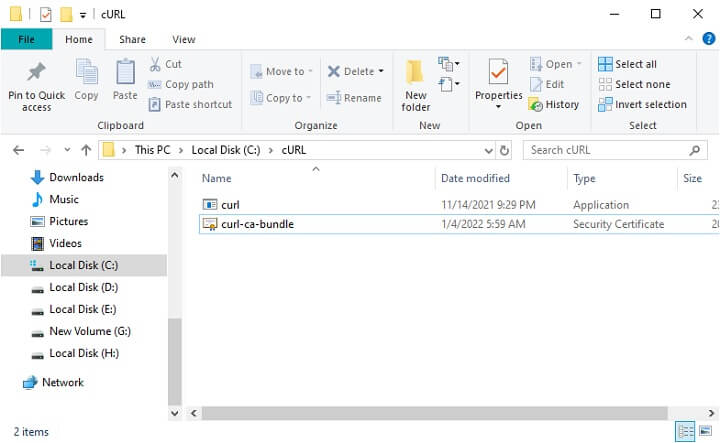This screenshot has height=443, width=720.
Task: Switch to details view in status bar
Action: click(x=686, y=432)
